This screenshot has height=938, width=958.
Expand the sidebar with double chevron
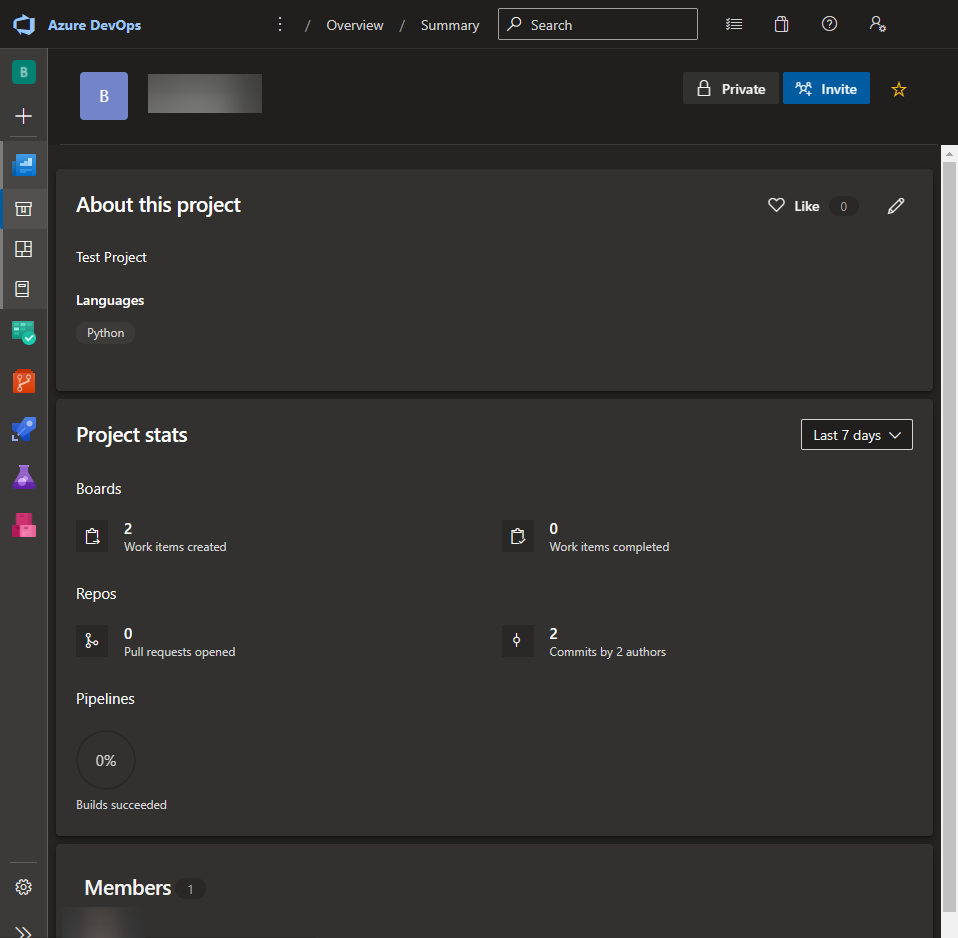click(24, 932)
